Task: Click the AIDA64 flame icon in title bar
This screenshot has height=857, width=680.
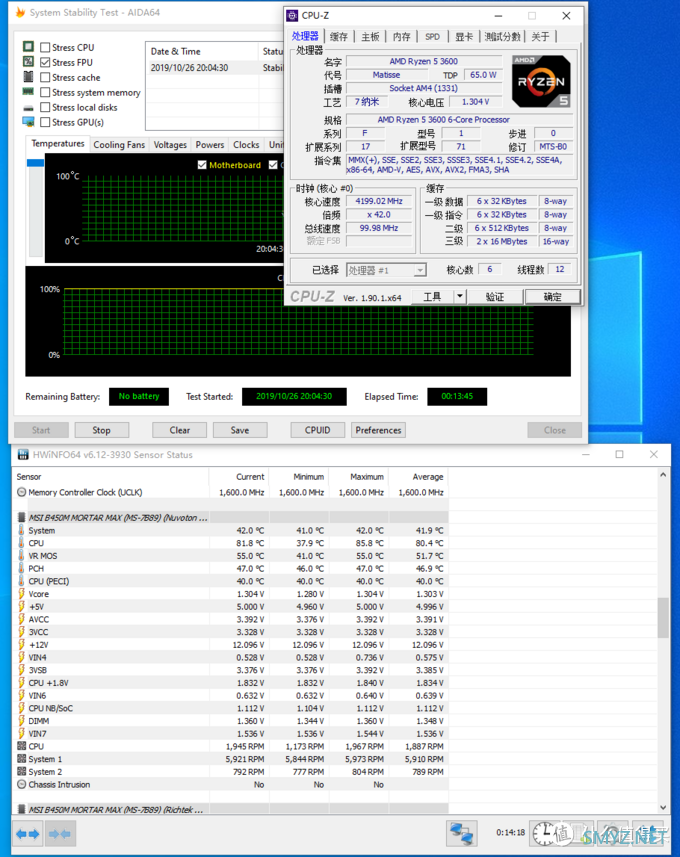Action: pyautogui.click(x=20, y=12)
